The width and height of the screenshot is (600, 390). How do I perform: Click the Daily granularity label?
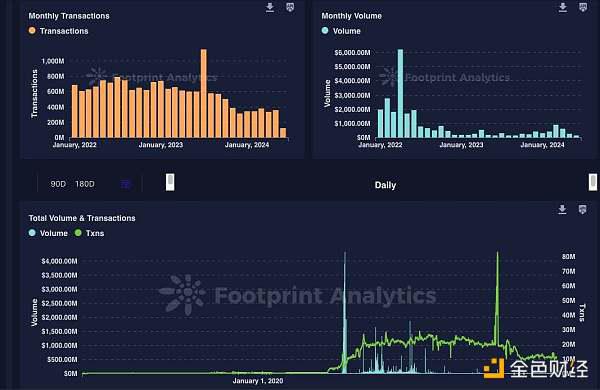click(385, 185)
